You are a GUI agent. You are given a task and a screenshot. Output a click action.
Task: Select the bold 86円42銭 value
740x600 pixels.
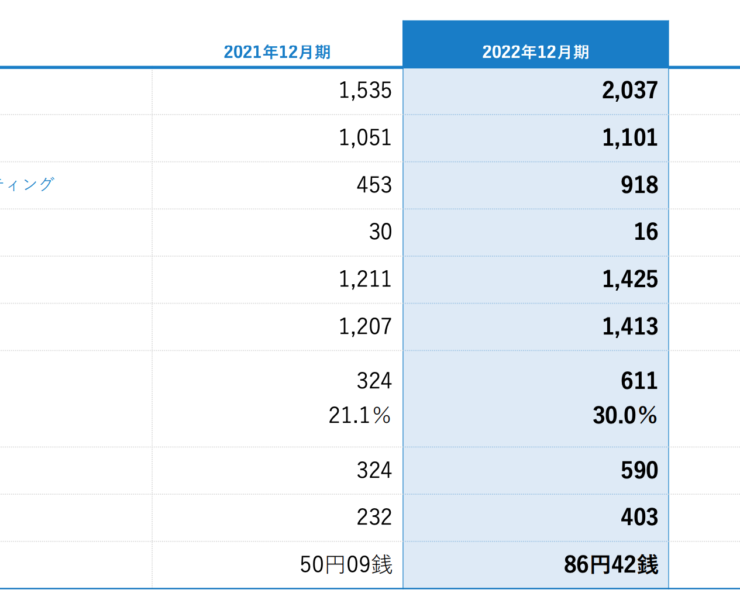coord(611,565)
